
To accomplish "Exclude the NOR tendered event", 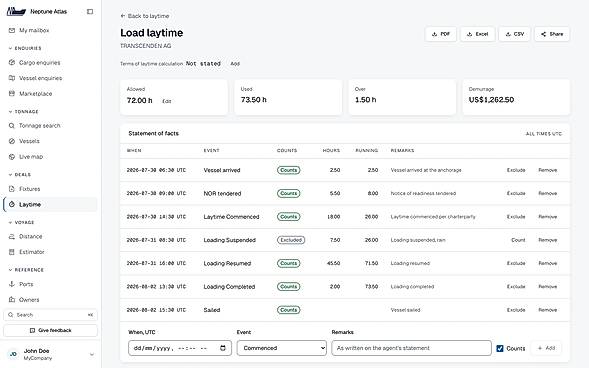I will point(516,193).
